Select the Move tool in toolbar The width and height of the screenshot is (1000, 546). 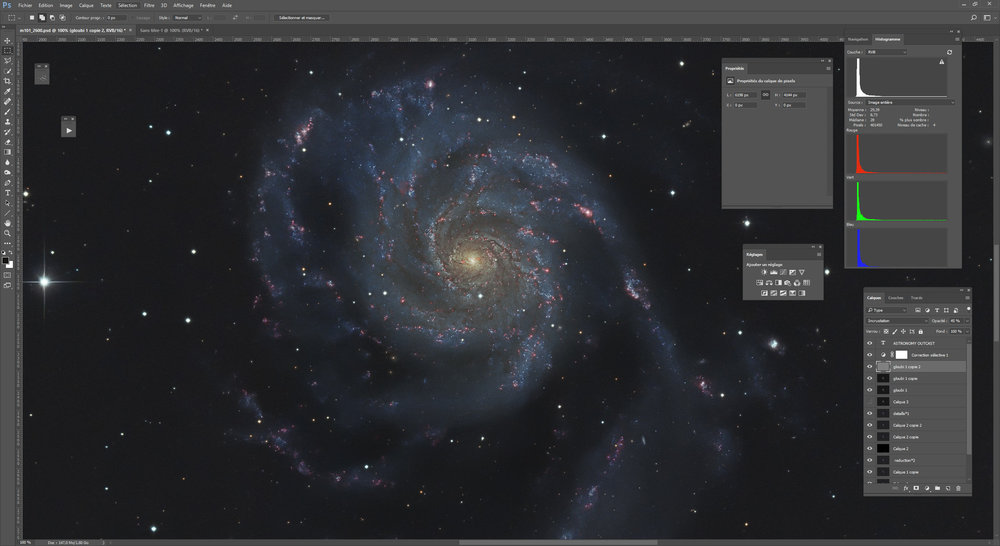coord(7,40)
